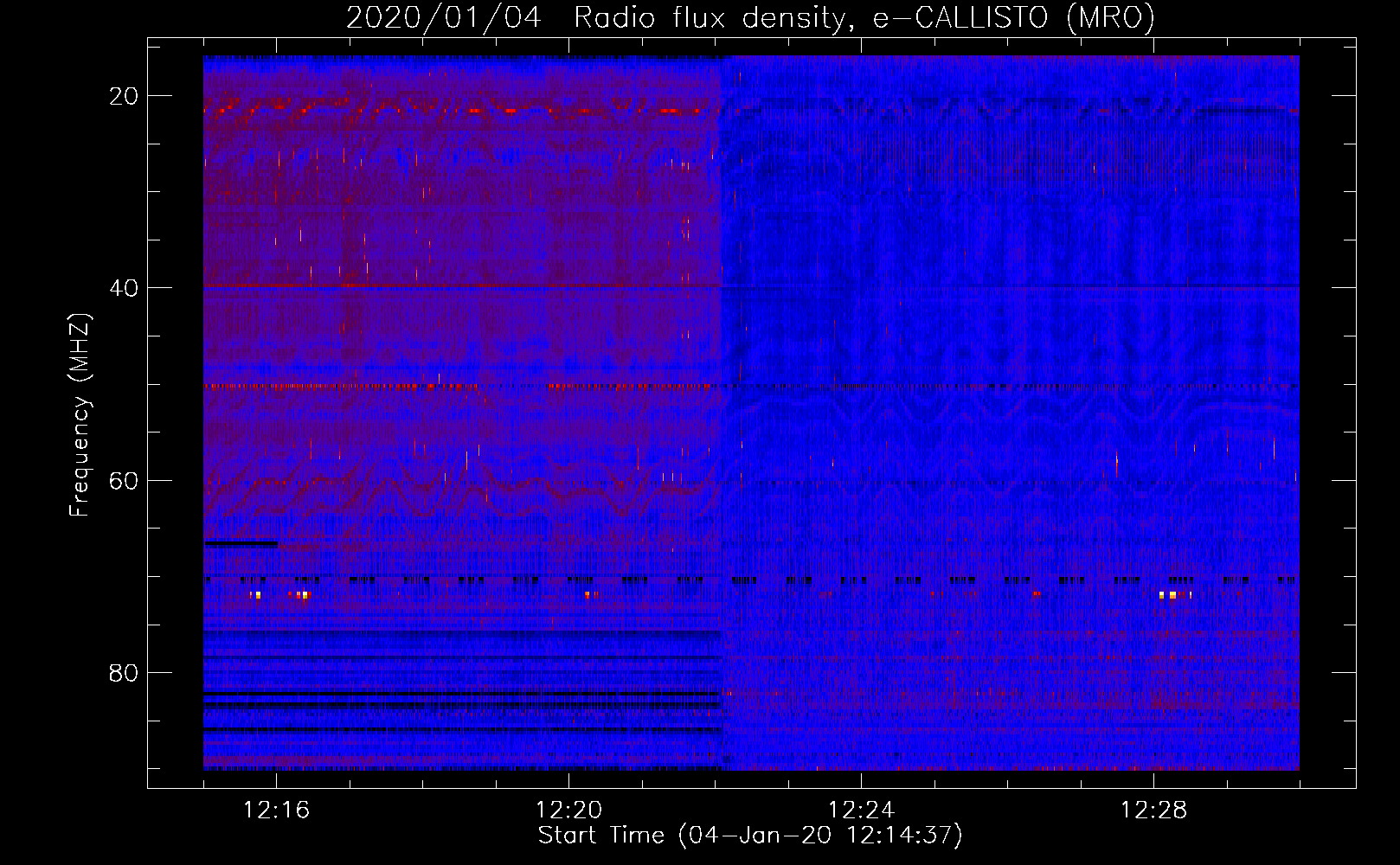Click the 12:20 time tick label
1400x865 pixels.
click(568, 811)
